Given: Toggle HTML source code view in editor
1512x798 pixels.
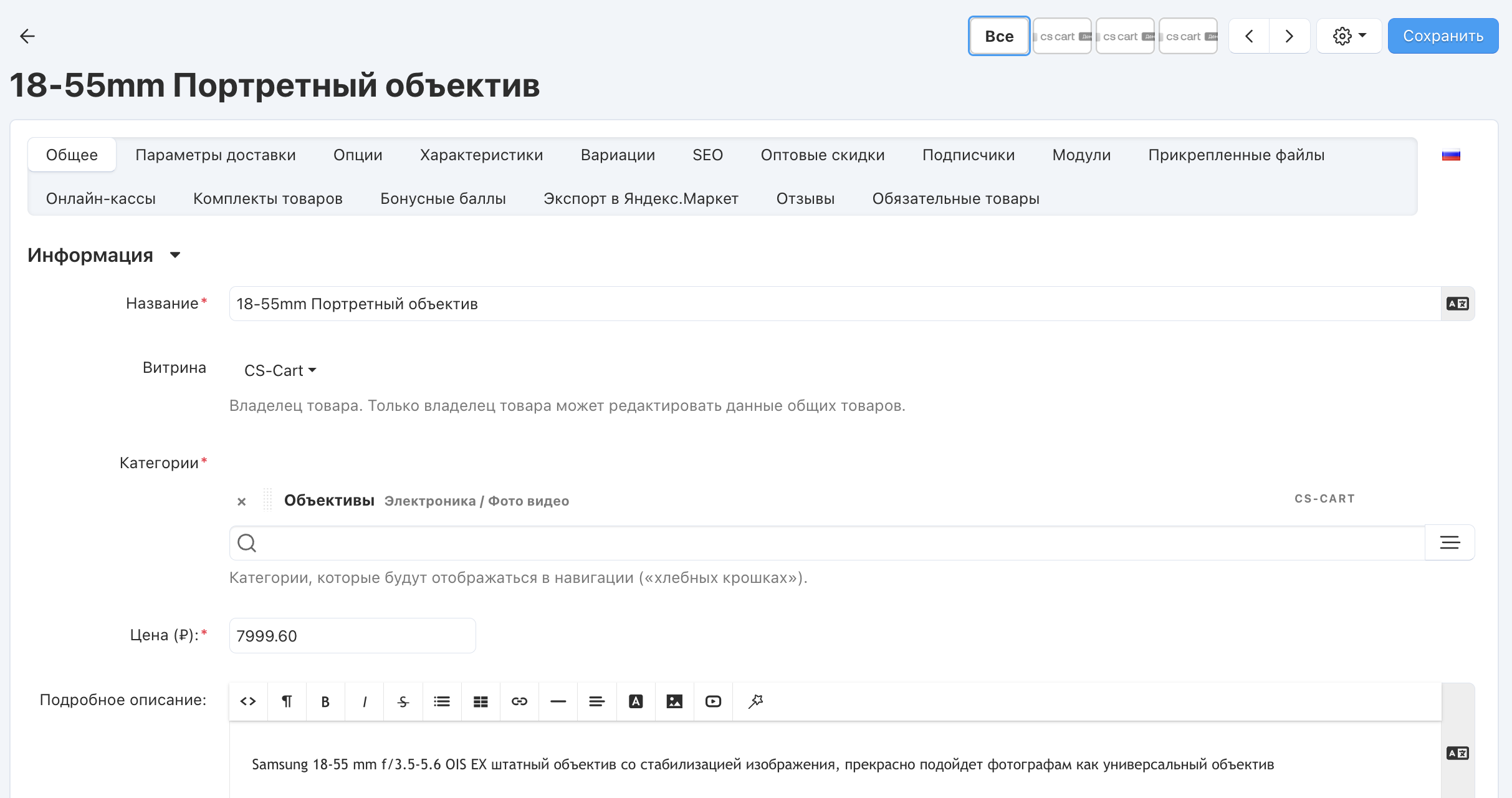Looking at the screenshot, I should point(248,701).
